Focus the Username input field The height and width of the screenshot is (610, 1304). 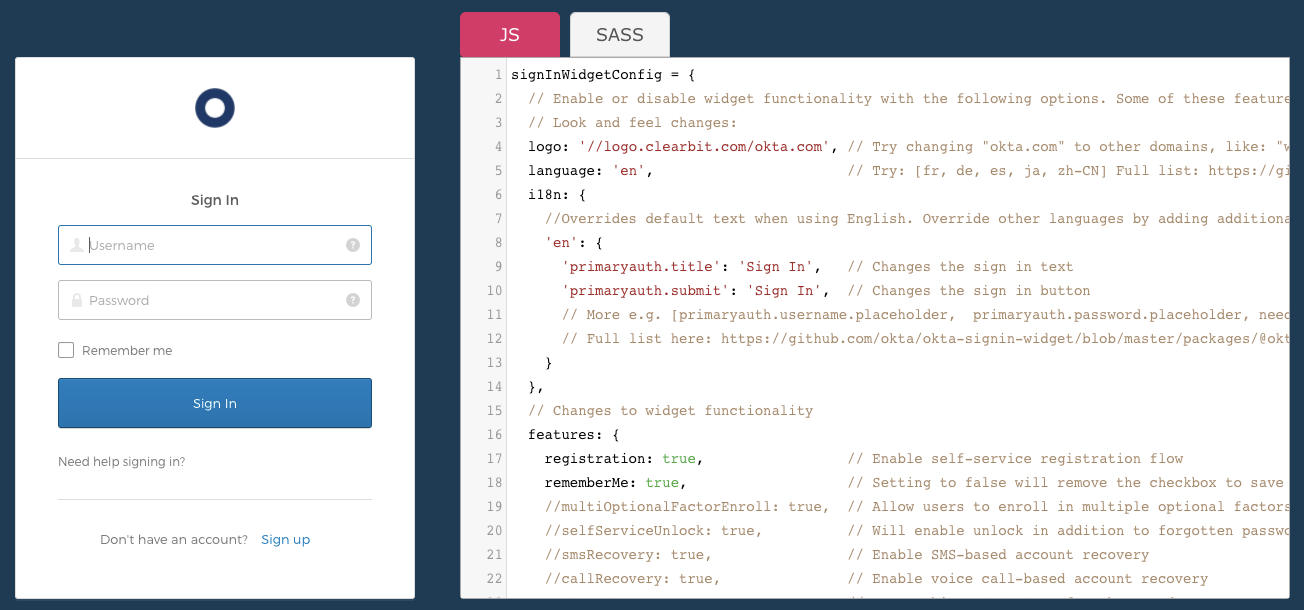[215, 245]
